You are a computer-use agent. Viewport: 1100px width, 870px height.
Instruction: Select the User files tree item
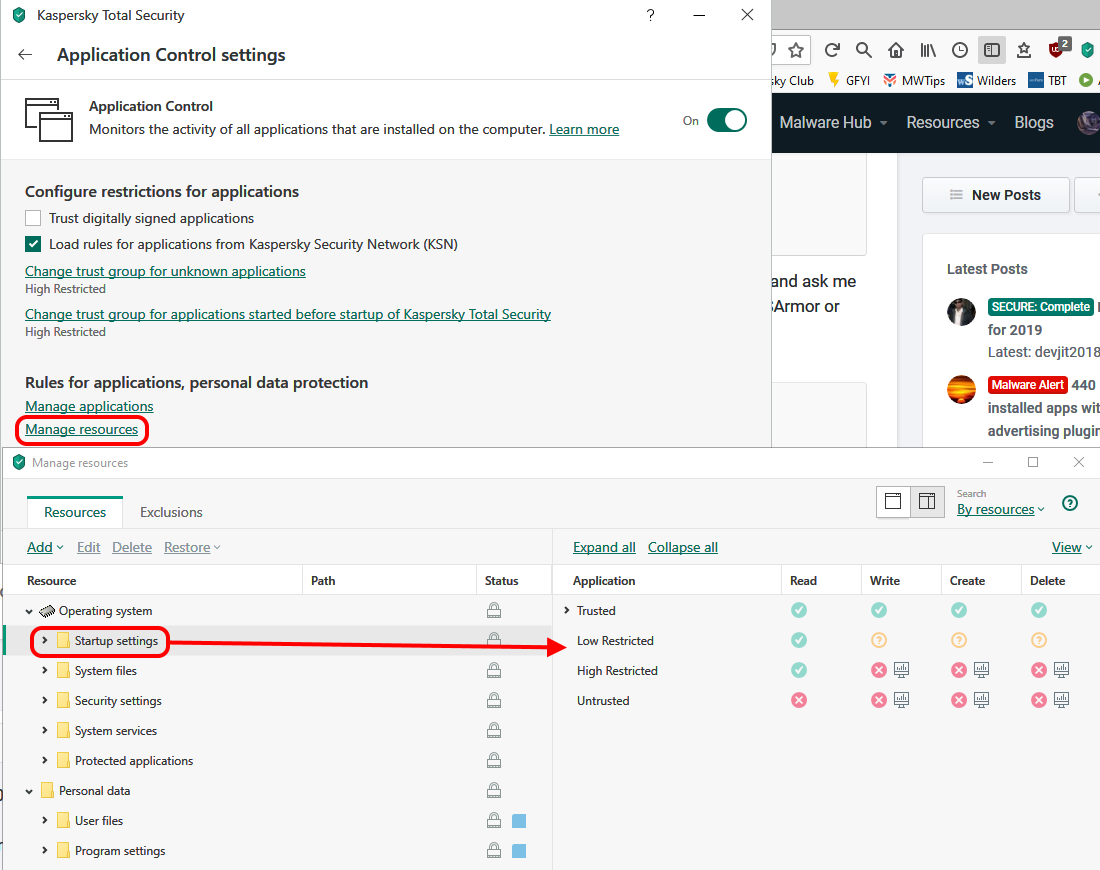point(99,821)
